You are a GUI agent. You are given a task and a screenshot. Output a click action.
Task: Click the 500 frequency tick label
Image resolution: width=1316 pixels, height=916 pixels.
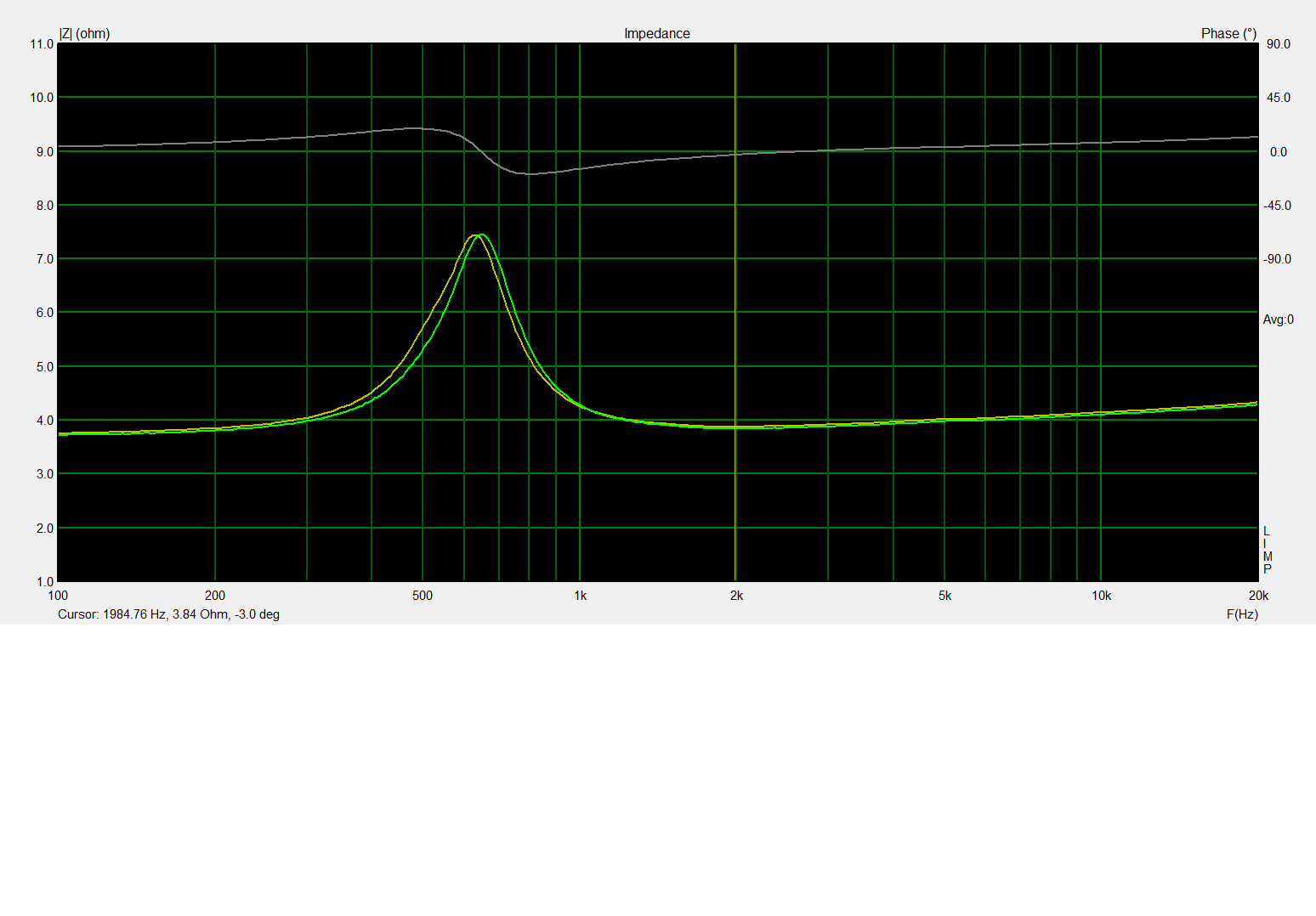(423, 596)
